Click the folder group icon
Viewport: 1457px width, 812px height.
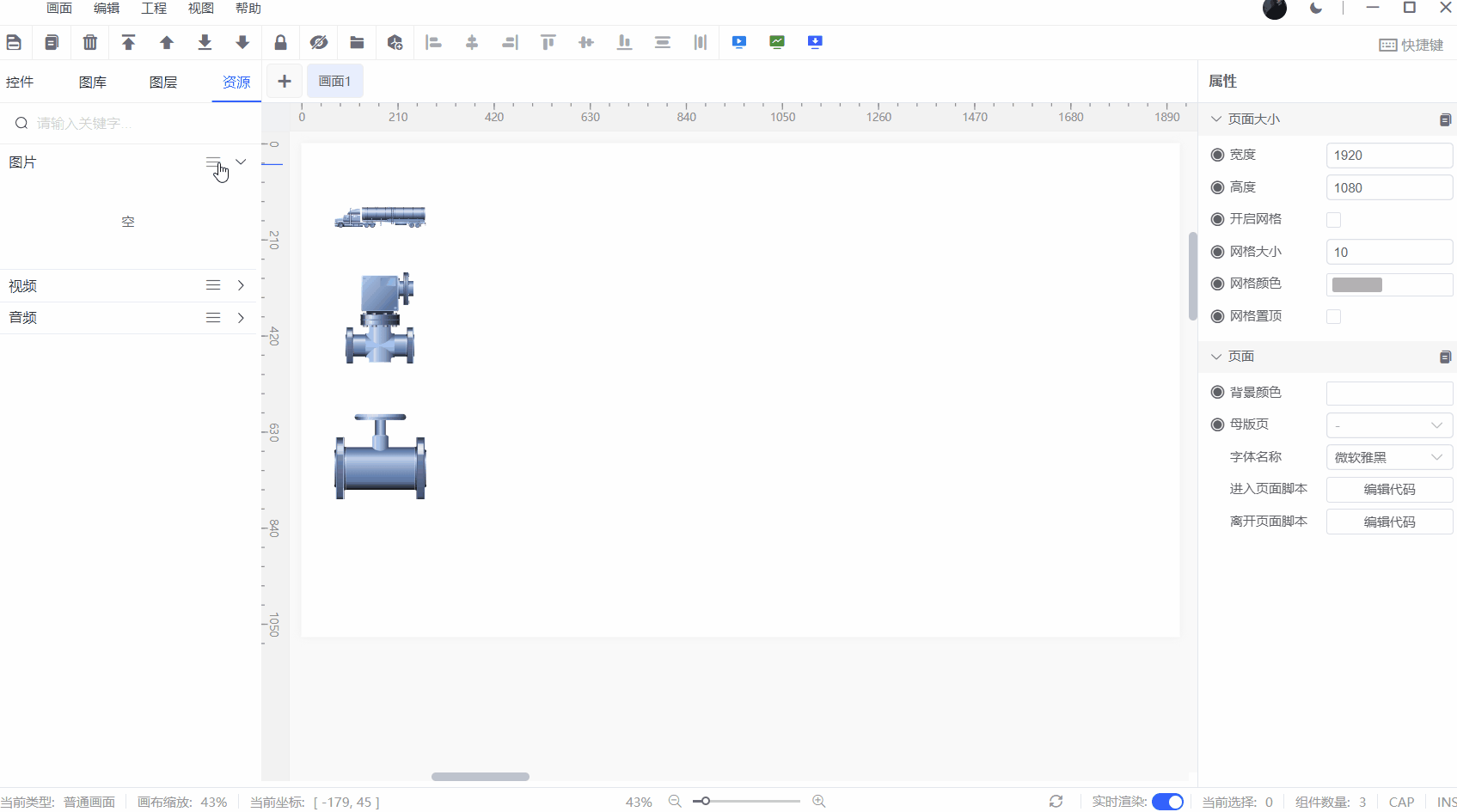click(357, 42)
